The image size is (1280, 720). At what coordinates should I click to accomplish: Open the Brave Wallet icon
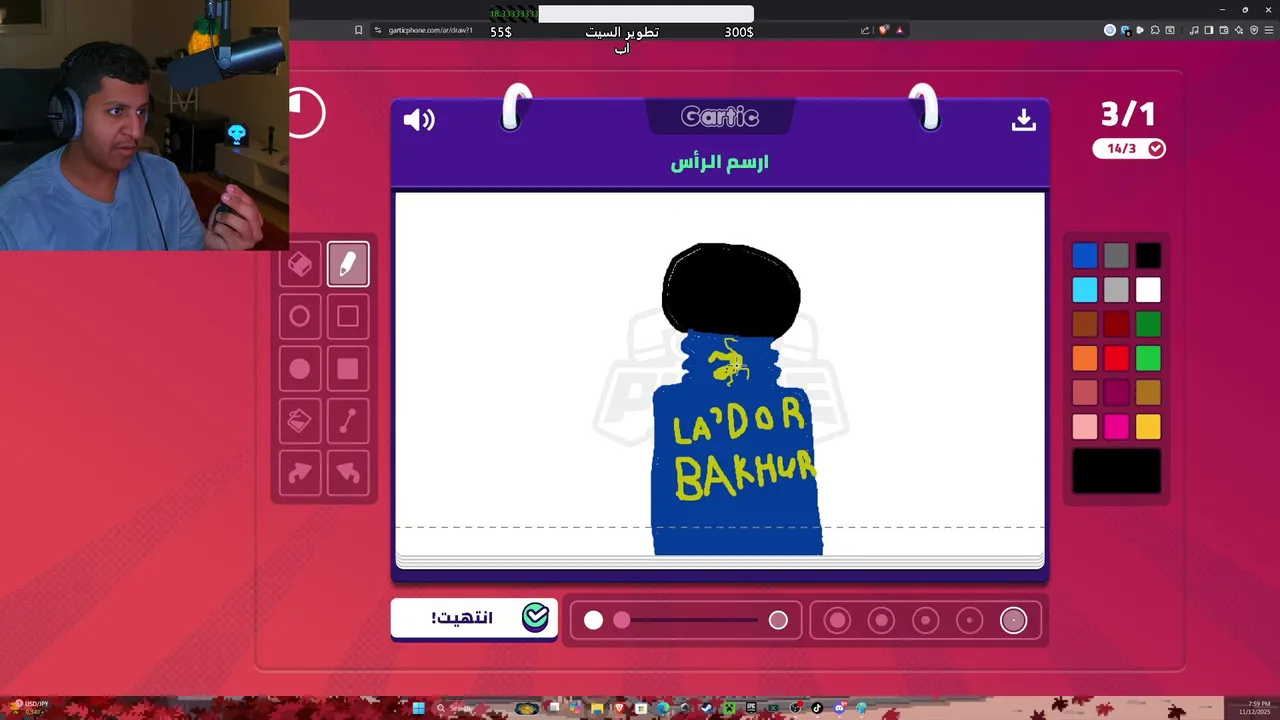1224,30
